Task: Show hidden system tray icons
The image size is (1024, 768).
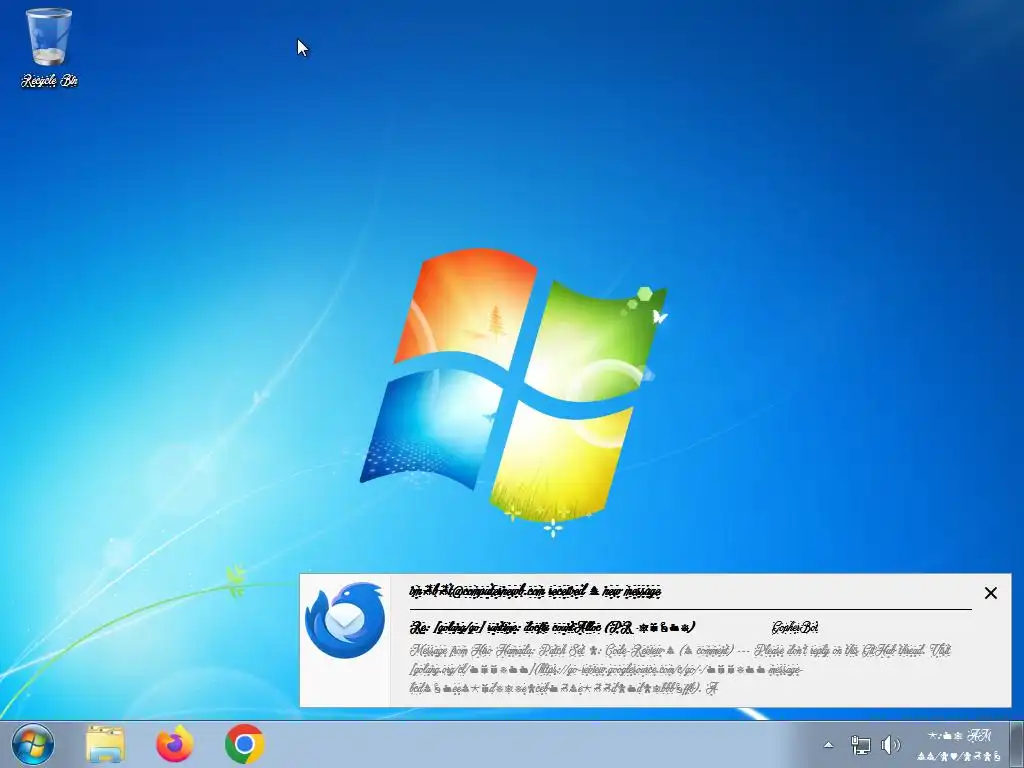Action: click(828, 744)
